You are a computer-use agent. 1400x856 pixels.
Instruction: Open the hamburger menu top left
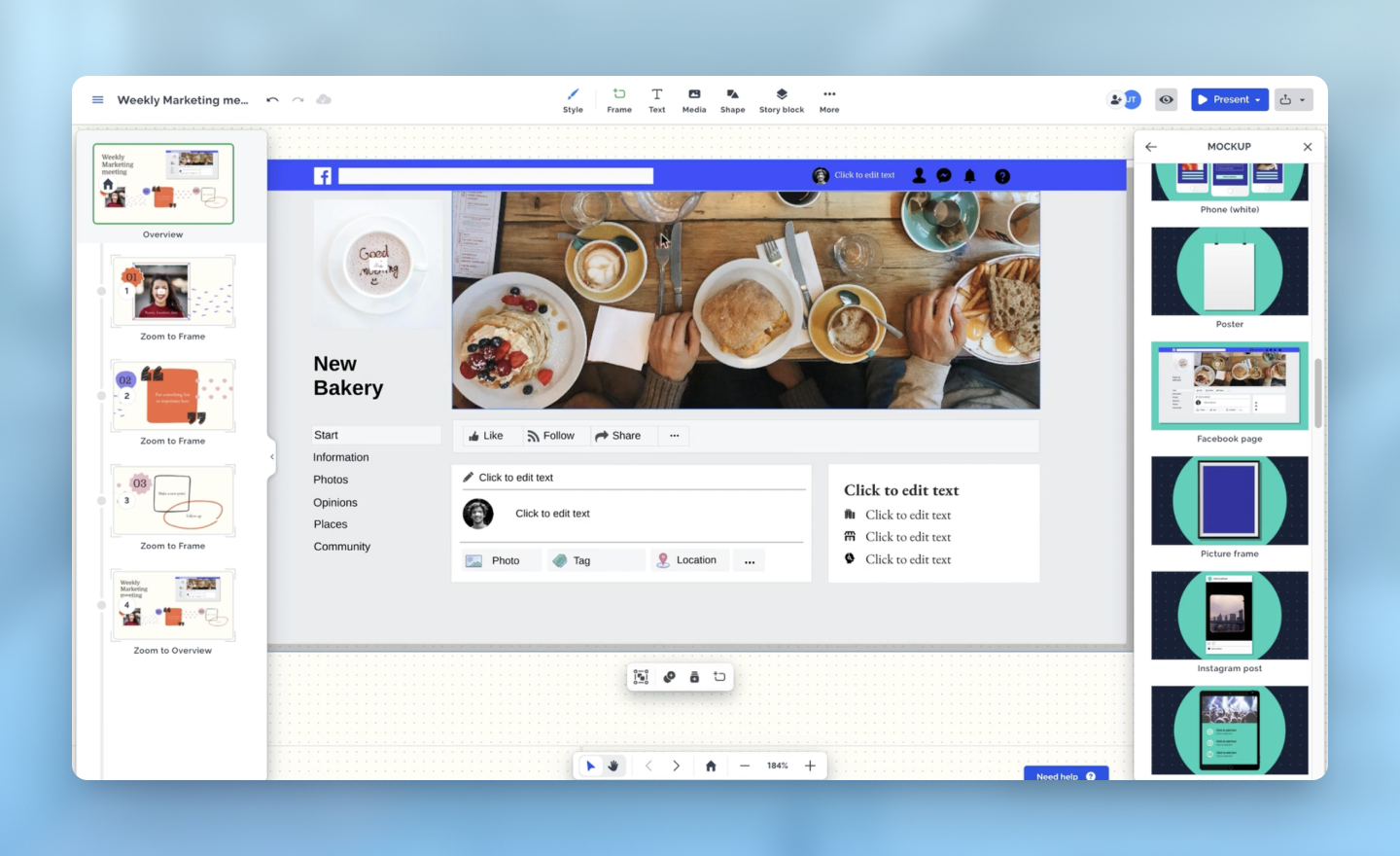pyautogui.click(x=97, y=99)
